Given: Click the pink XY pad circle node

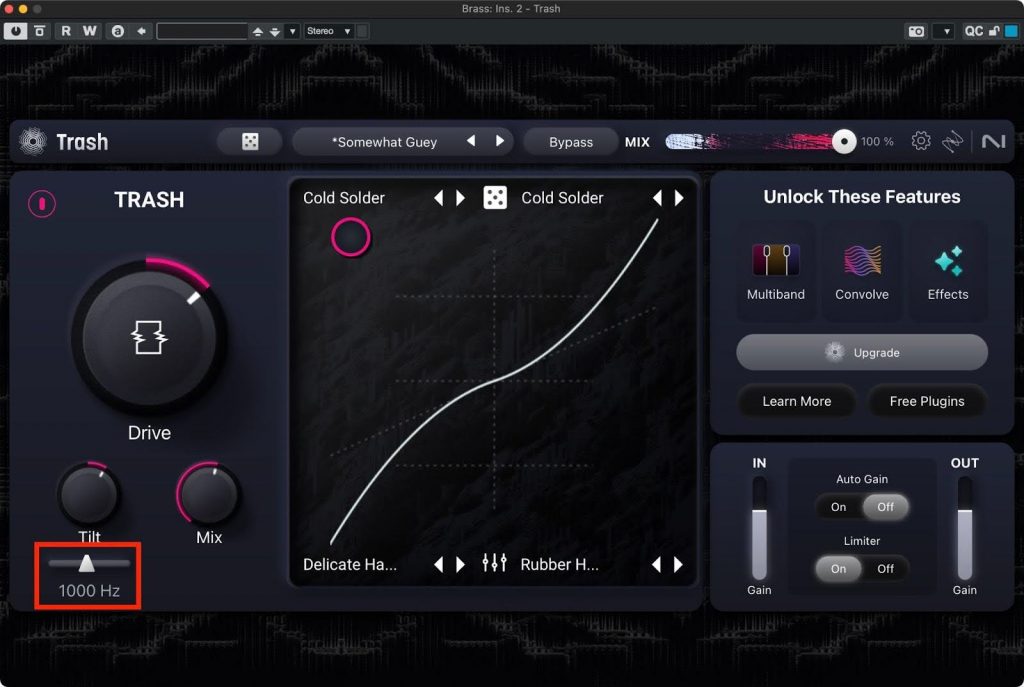Looking at the screenshot, I should coord(351,237).
